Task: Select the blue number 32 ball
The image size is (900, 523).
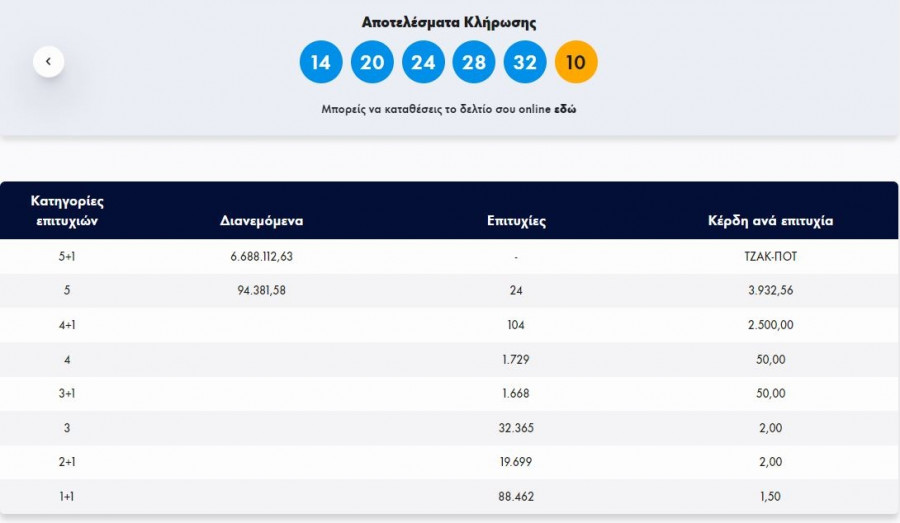Action: (x=525, y=62)
